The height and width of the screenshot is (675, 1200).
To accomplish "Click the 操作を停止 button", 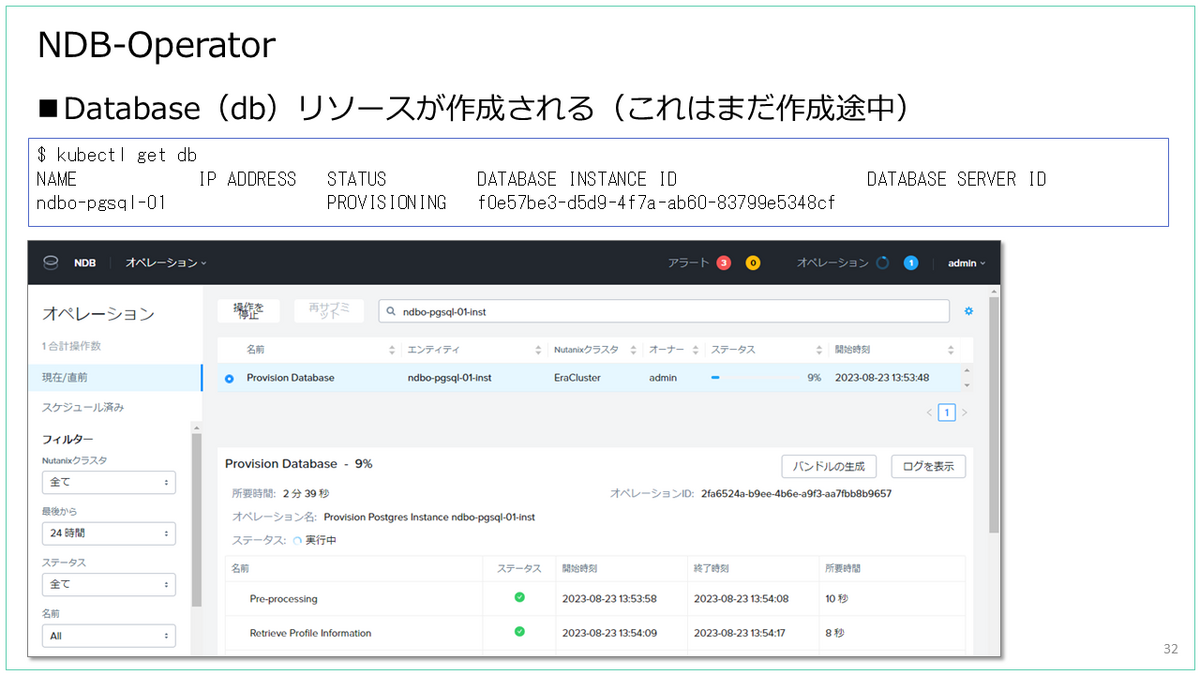I will [x=248, y=311].
